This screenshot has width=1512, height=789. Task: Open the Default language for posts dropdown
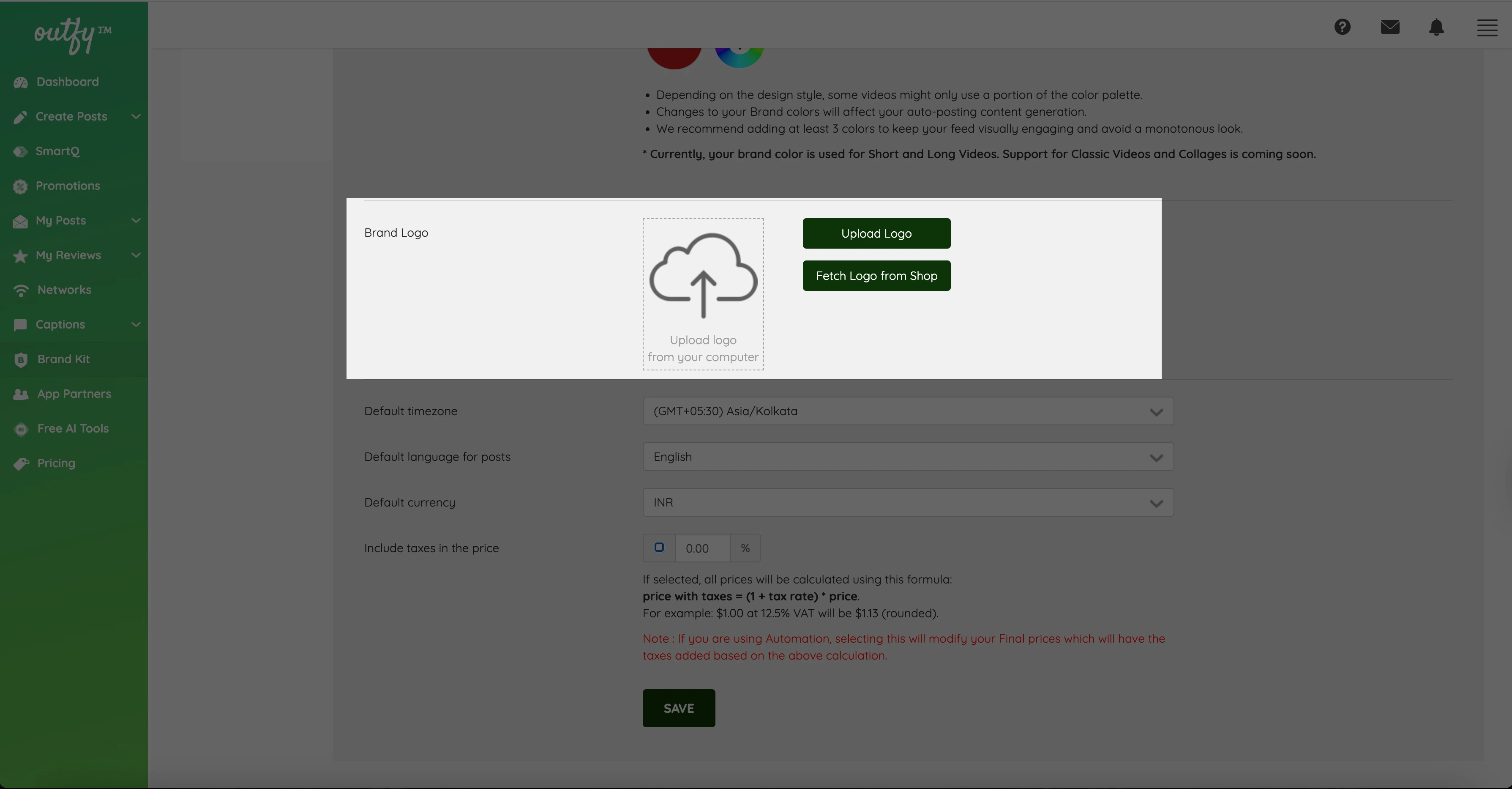[907, 457]
